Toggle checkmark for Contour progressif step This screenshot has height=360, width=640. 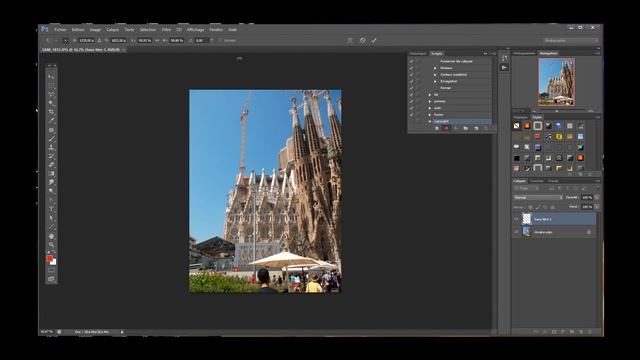(x=411, y=75)
